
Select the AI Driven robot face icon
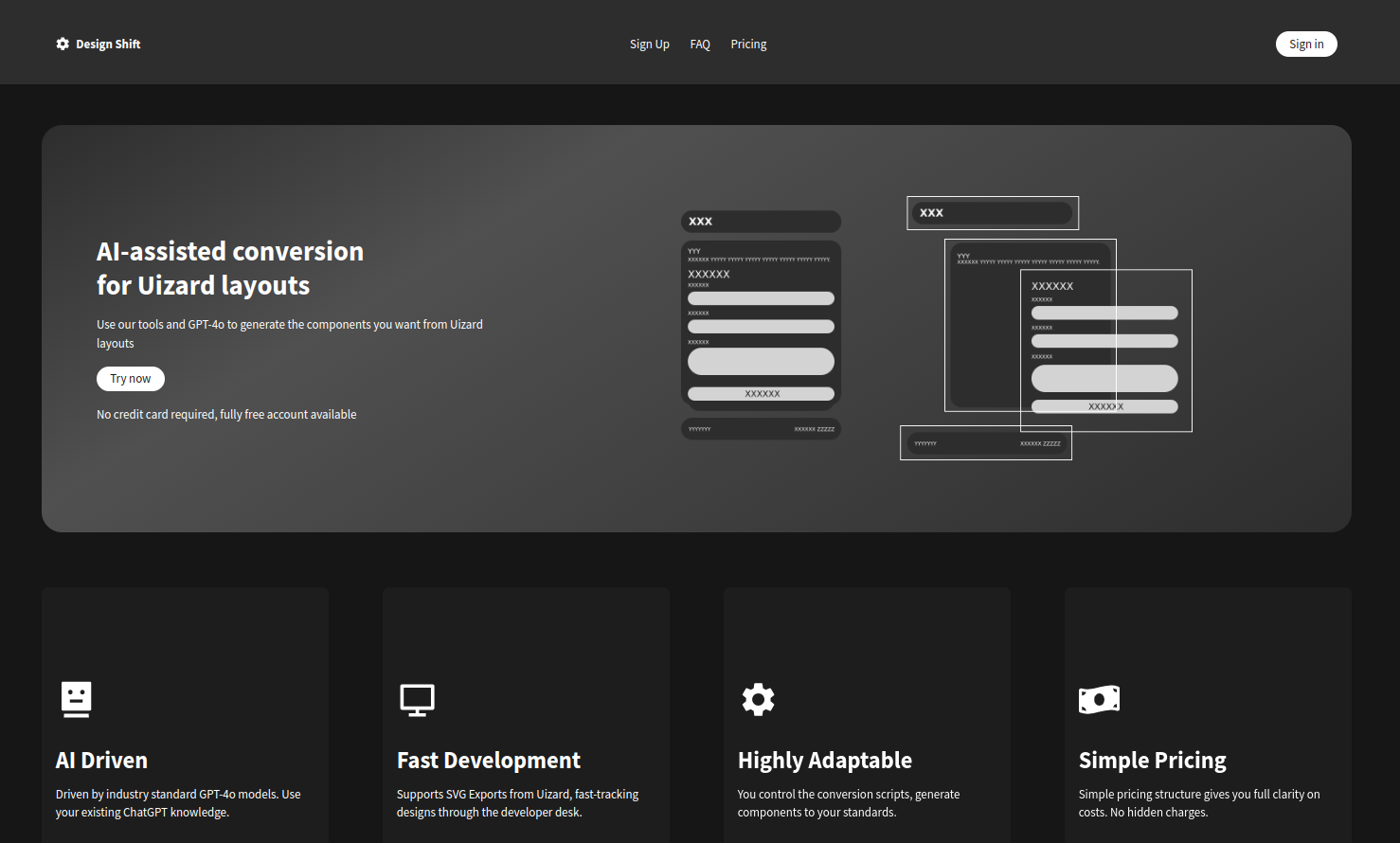[76, 699]
